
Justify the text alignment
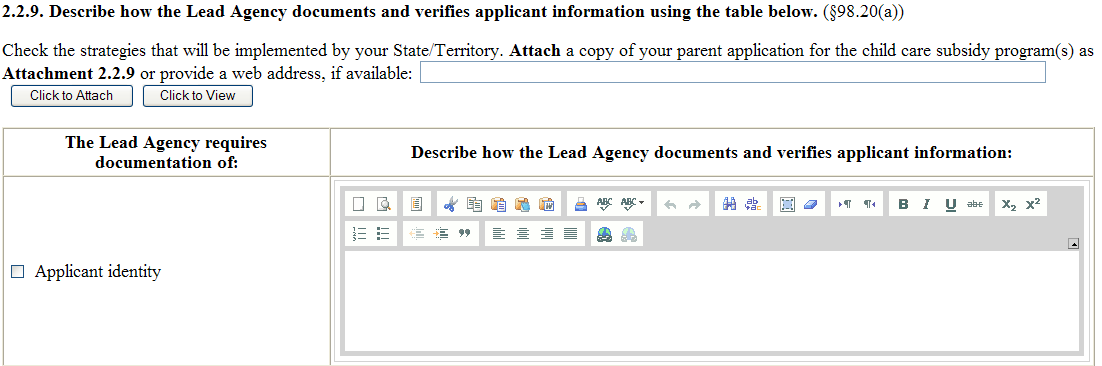pyautogui.click(x=570, y=234)
